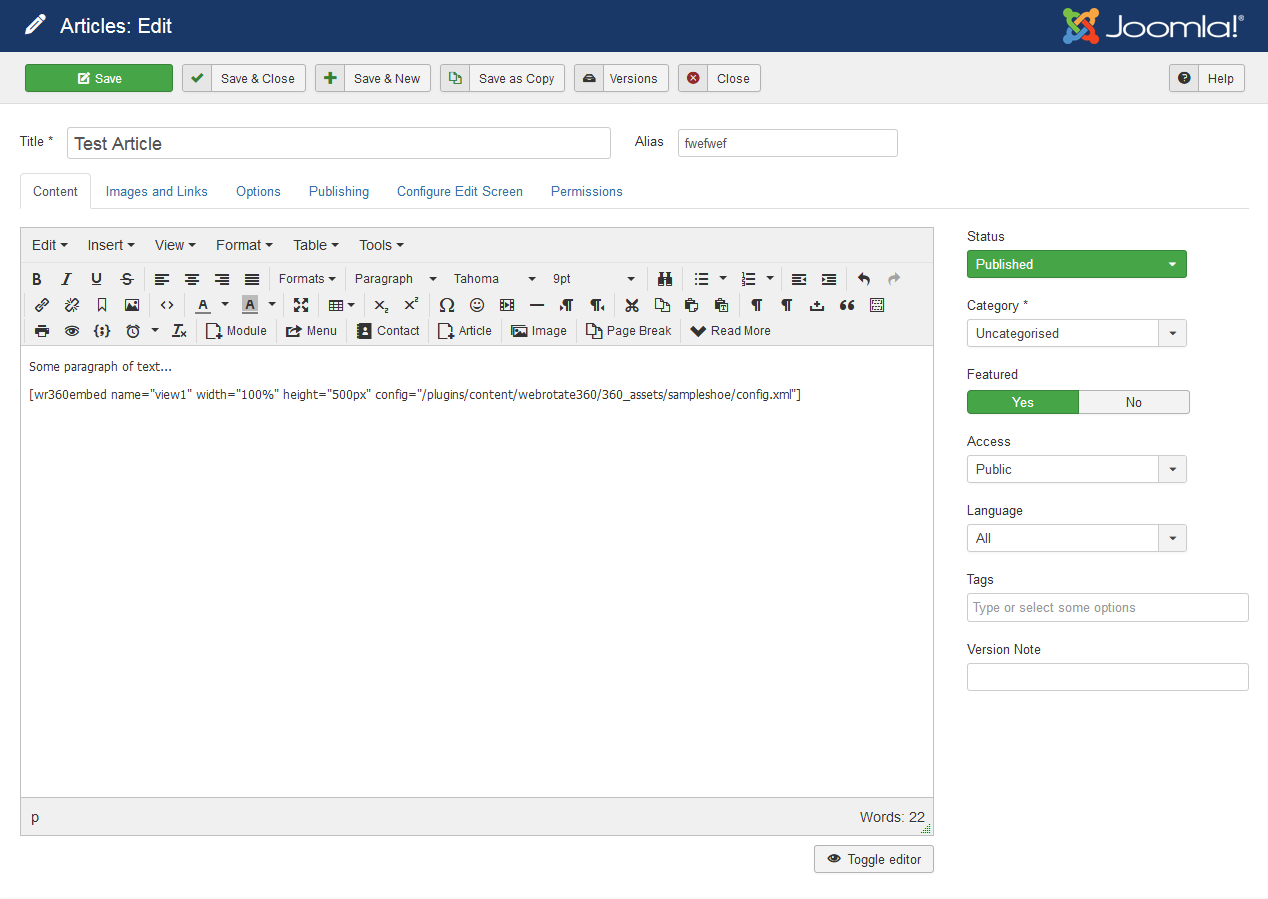Screen dimensions: 1268x899
Task: Set Featured to No
Action: pyautogui.click(x=1134, y=402)
